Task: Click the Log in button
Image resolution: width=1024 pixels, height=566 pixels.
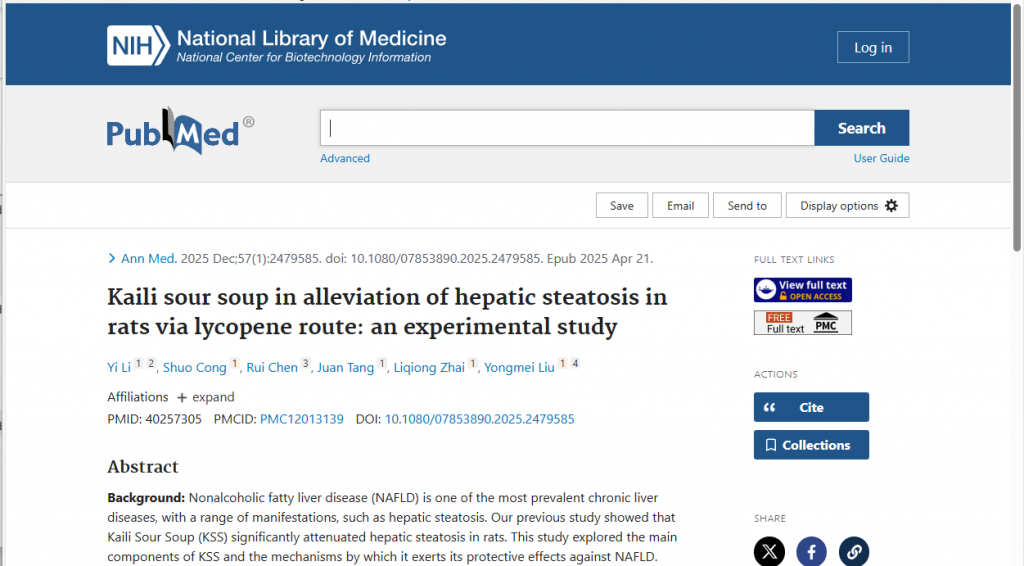Action: pos(872,47)
